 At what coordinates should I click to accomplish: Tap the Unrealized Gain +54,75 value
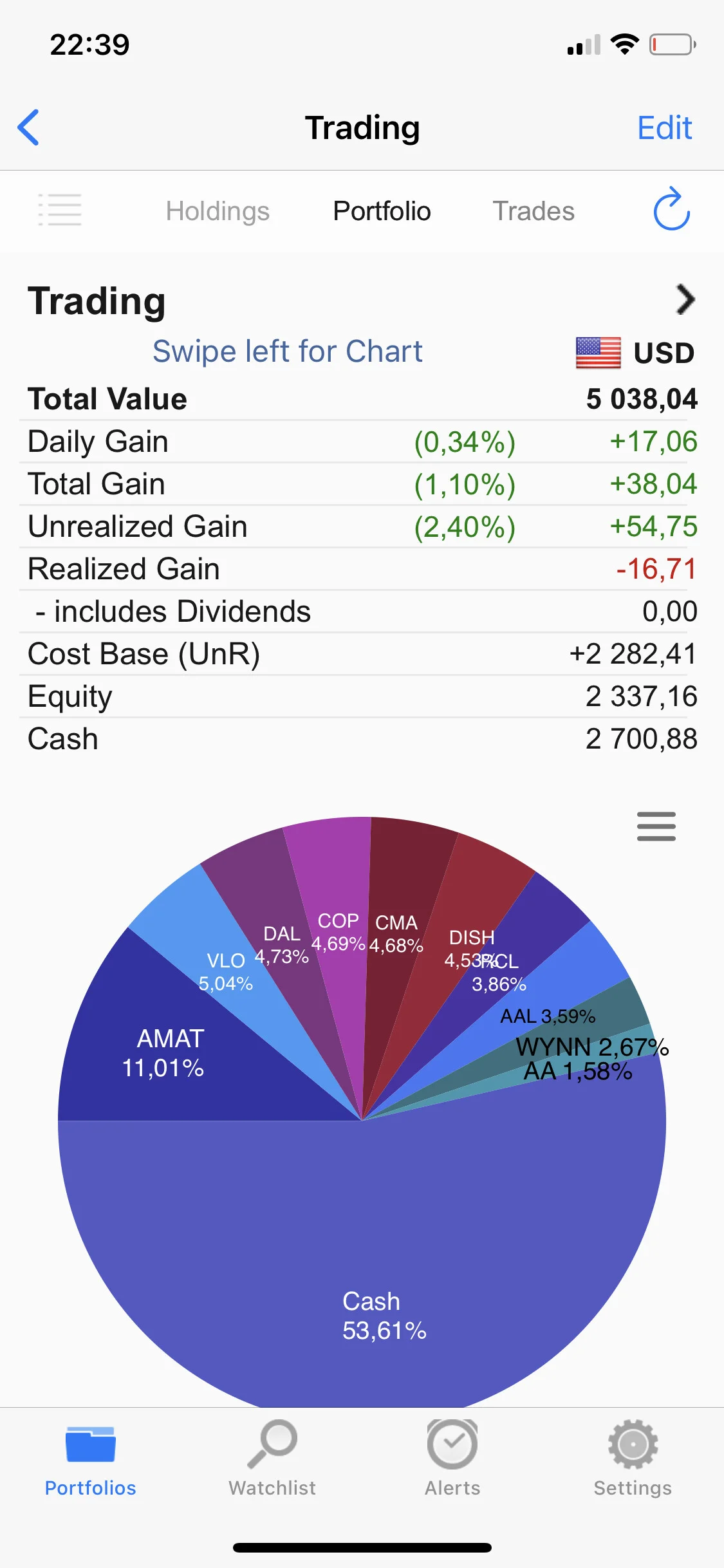coord(653,527)
